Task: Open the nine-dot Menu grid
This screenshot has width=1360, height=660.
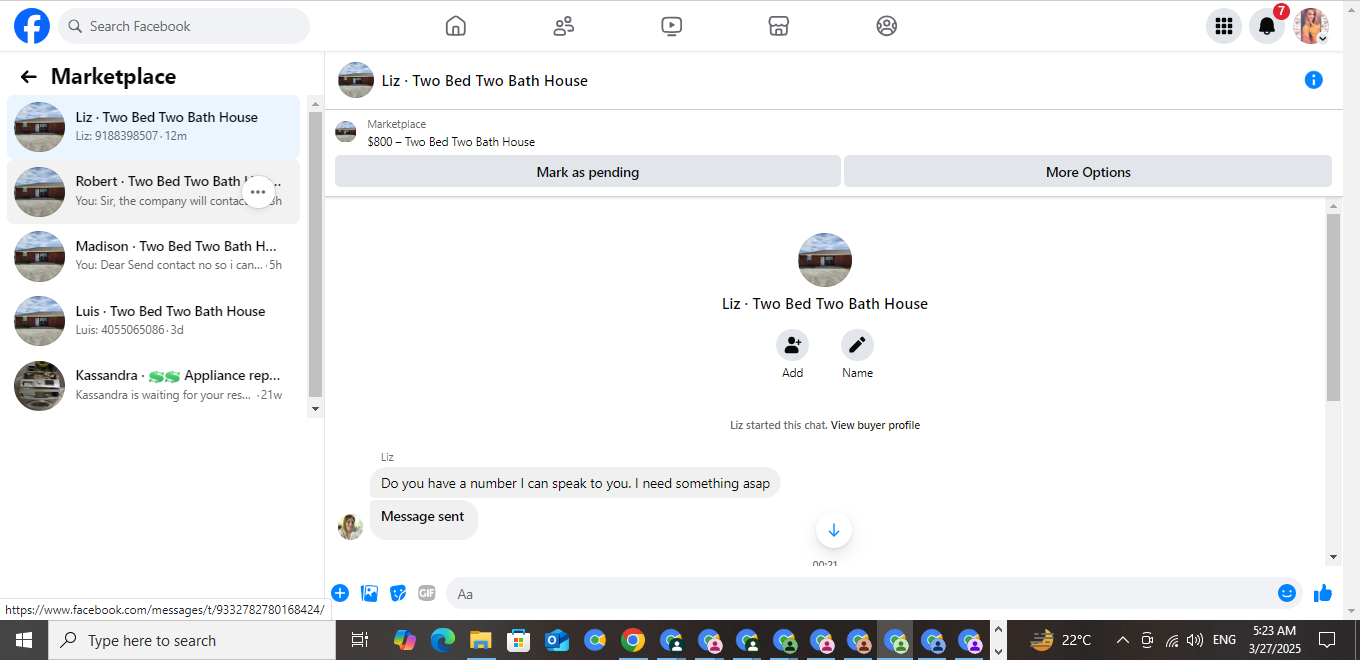Action: pos(1224,26)
